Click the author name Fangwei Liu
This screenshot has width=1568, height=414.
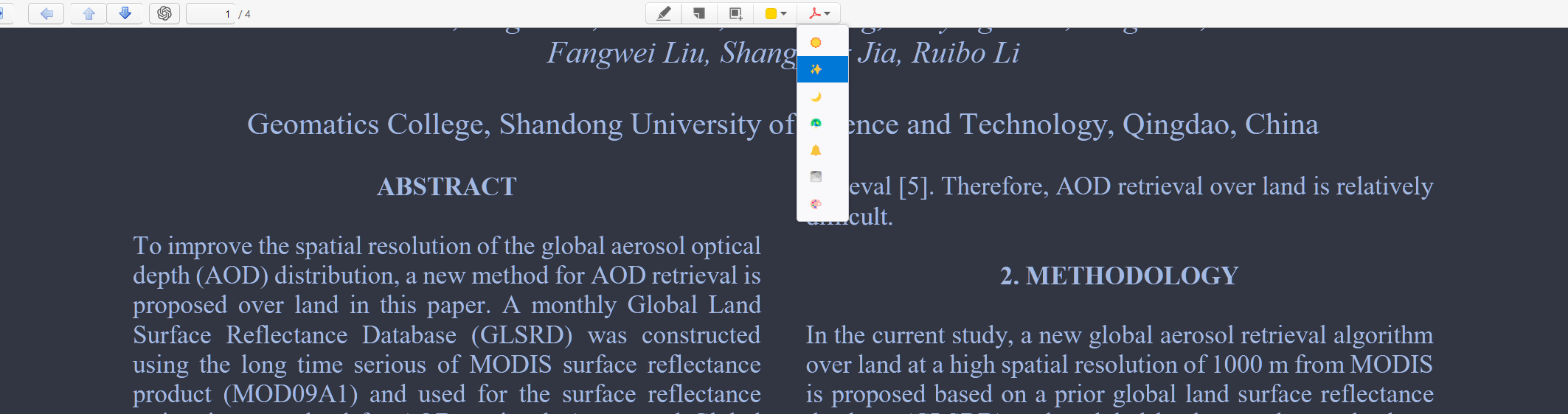pos(627,53)
